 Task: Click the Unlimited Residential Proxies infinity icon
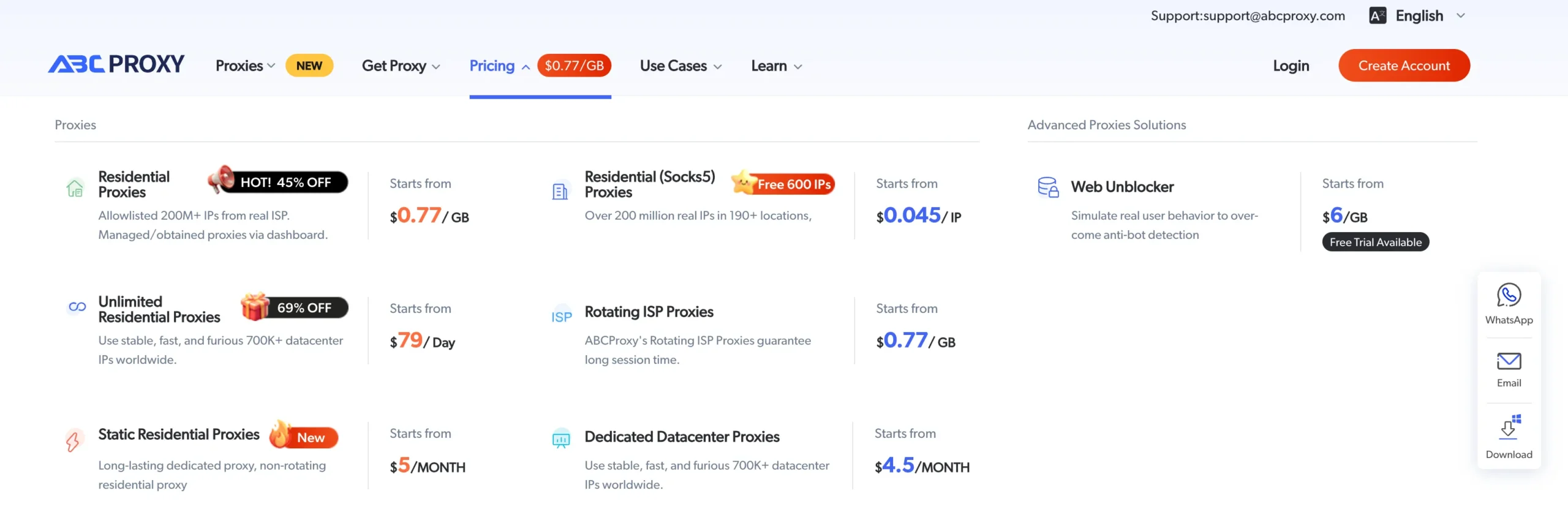(x=77, y=306)
